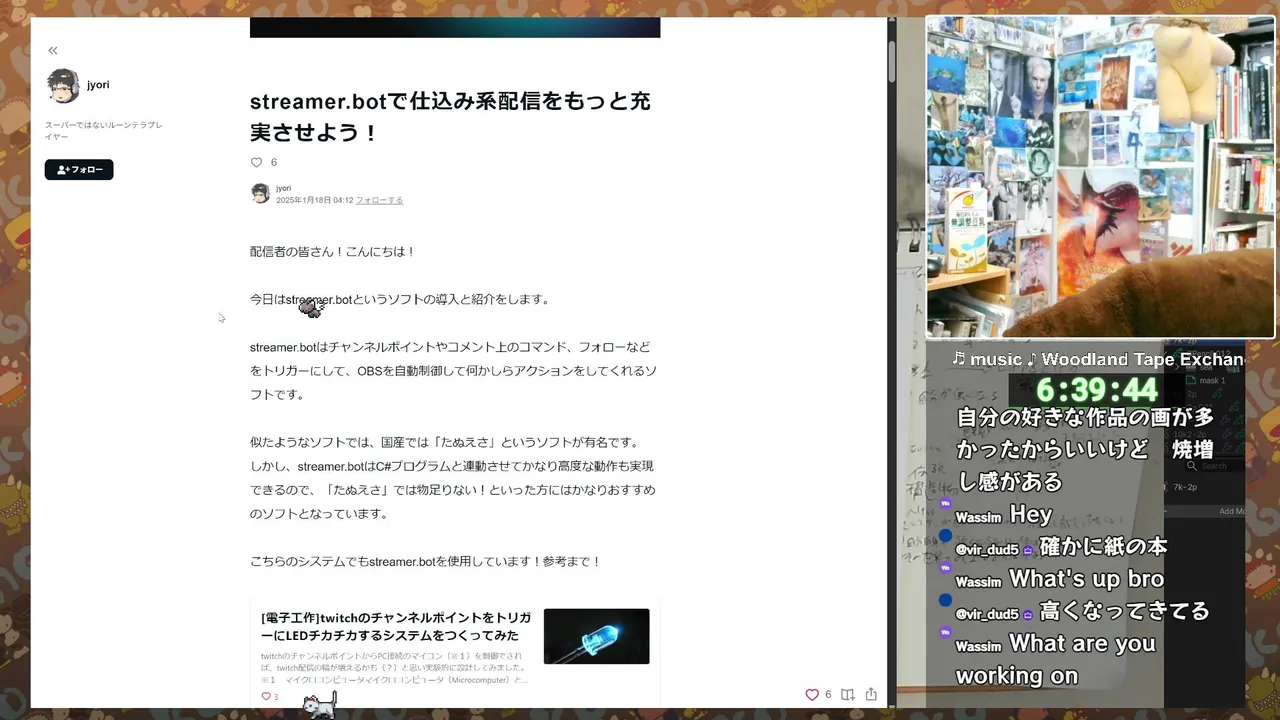
Task: Open small author avatar beside article date
Action: pyautogui.click(x=260, y=194)
